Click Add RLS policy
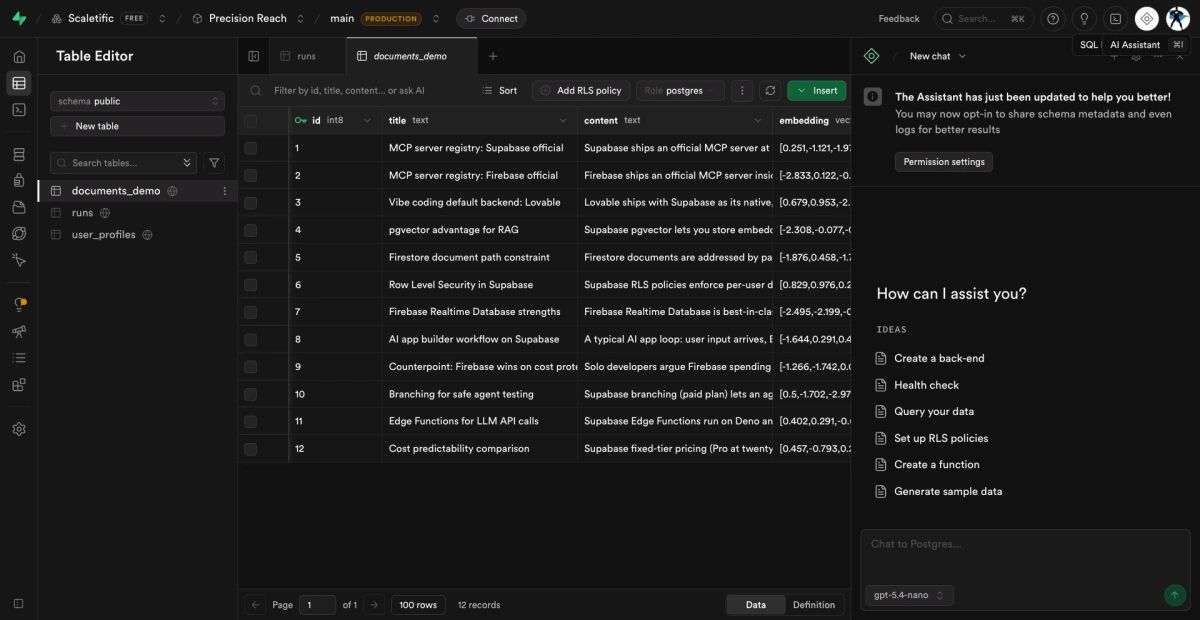The image size is (1200, 620). pos(580,90)
